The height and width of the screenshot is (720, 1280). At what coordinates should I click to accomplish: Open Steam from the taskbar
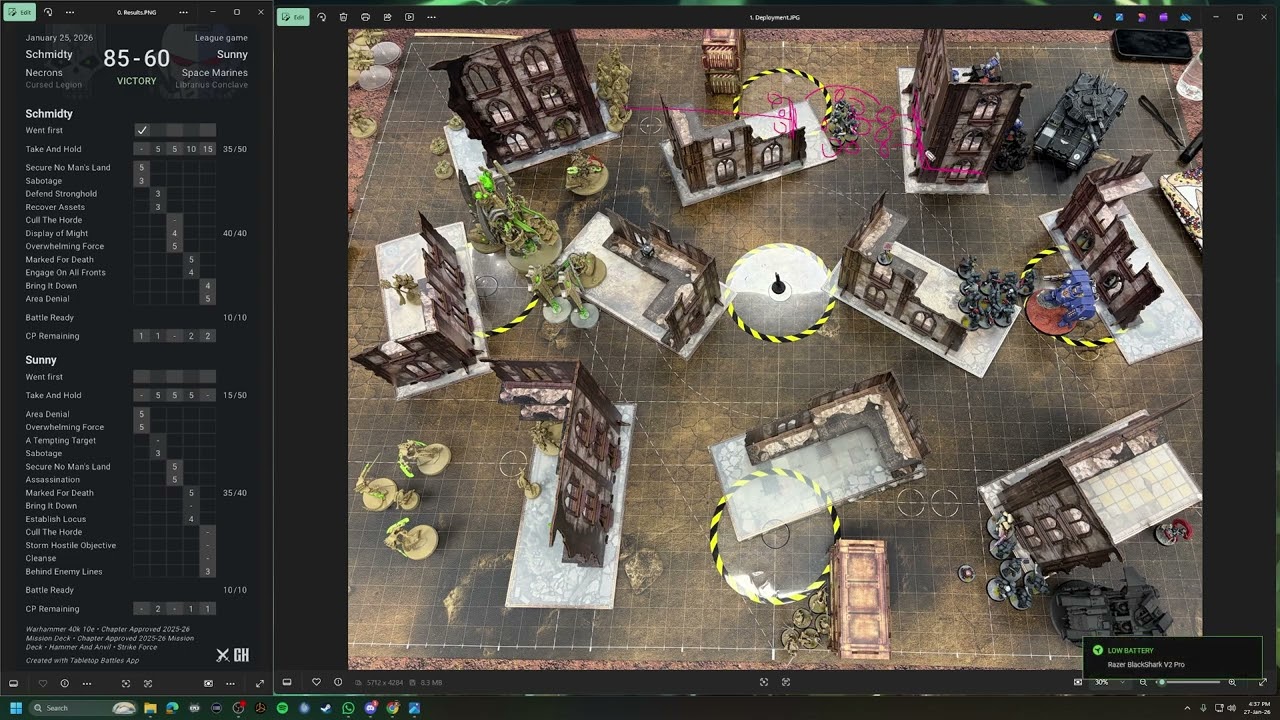[326, 708]
